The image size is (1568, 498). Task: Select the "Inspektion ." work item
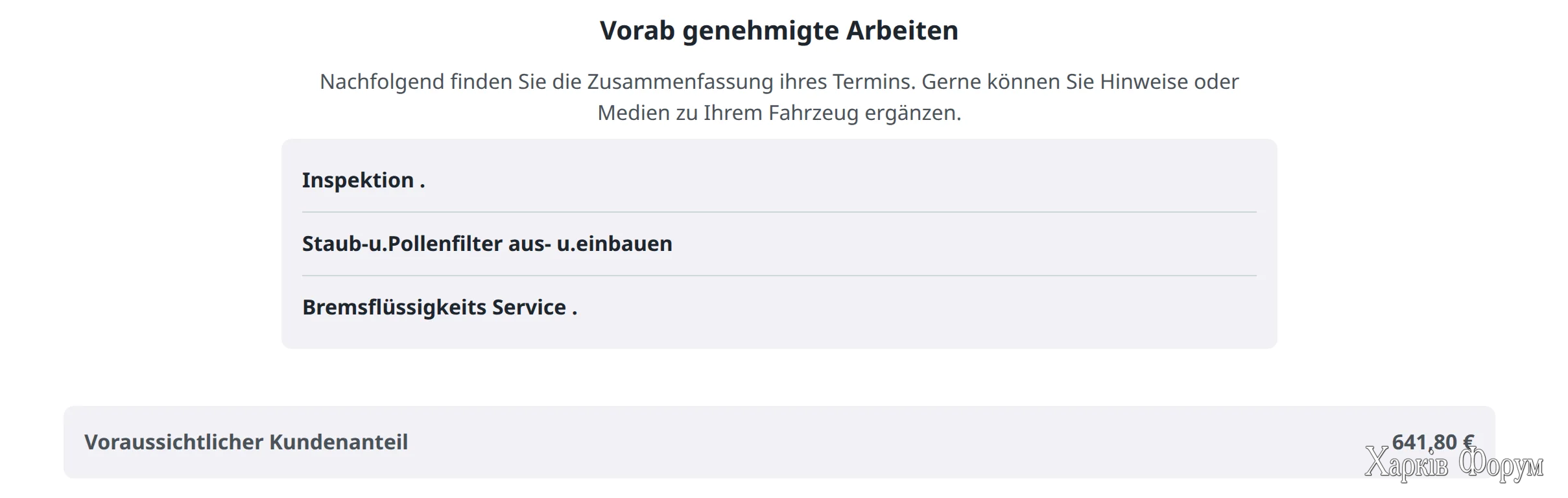[363, 180]
